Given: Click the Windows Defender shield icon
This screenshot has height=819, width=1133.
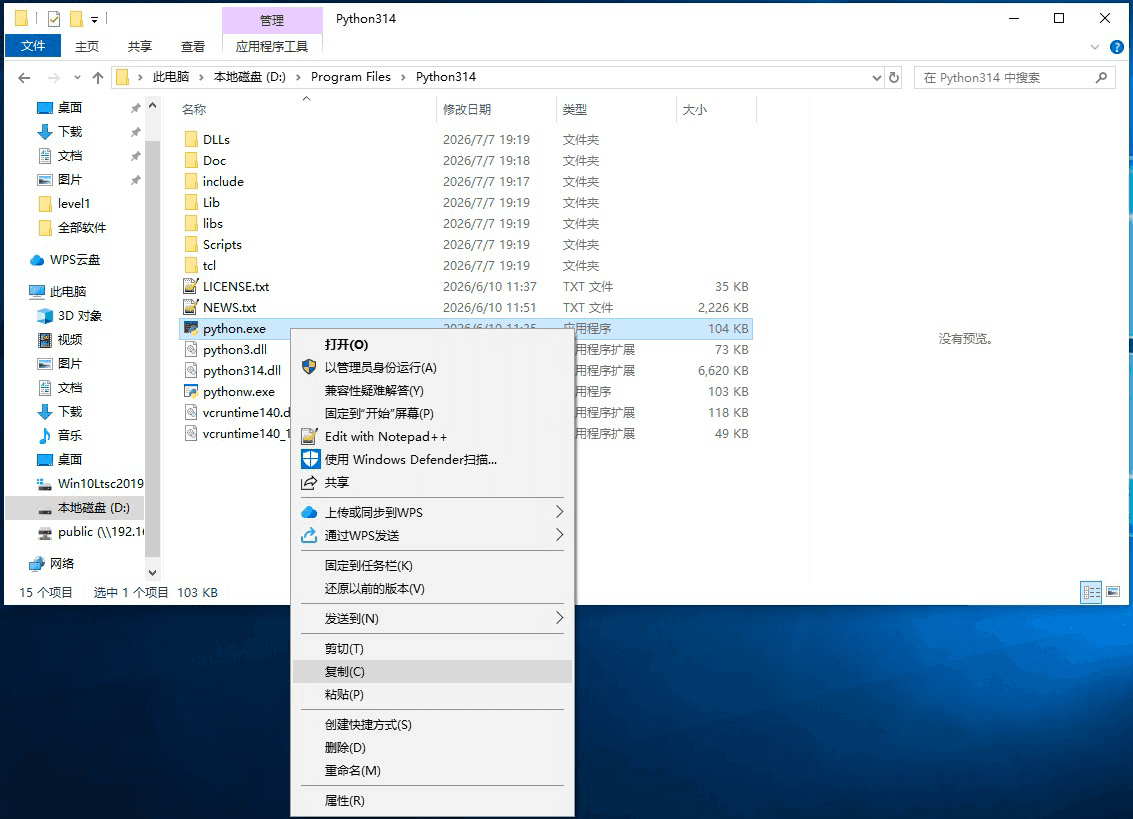Looking at the screenshot, I should 310,459.
